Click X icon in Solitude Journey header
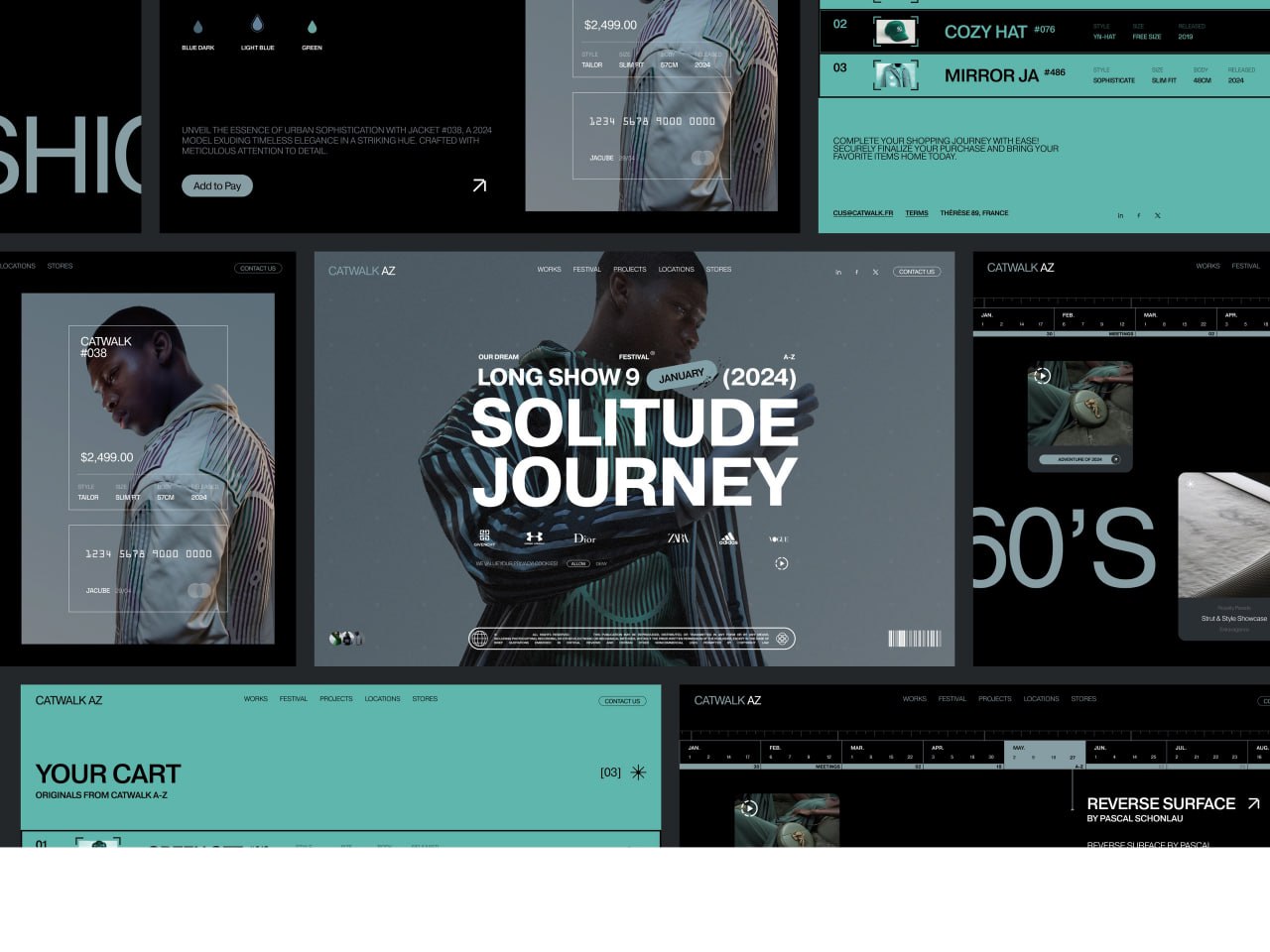 pyautogui.click(x=875, y=272)
